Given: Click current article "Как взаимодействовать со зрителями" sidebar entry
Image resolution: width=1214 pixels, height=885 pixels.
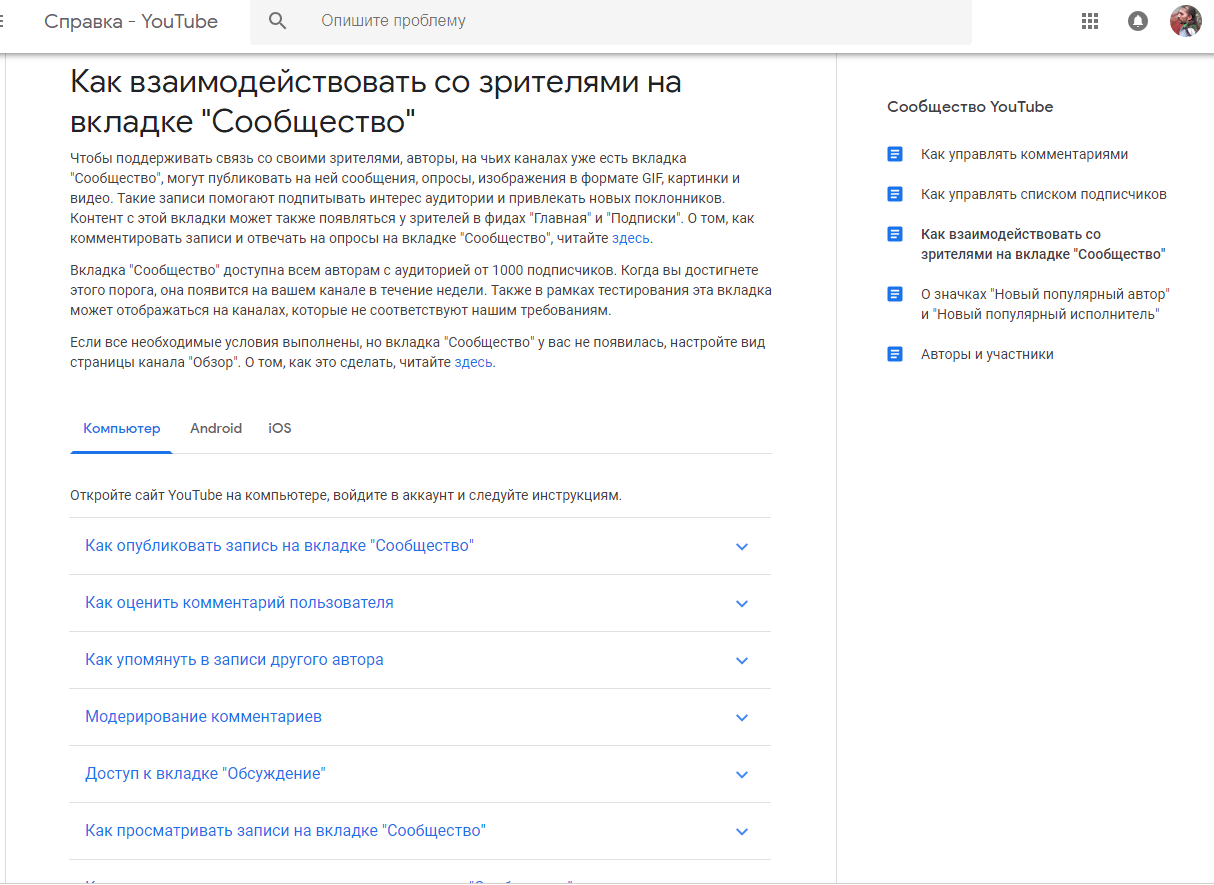Looking at the screenshot, I should click(x=1043, y=244).
